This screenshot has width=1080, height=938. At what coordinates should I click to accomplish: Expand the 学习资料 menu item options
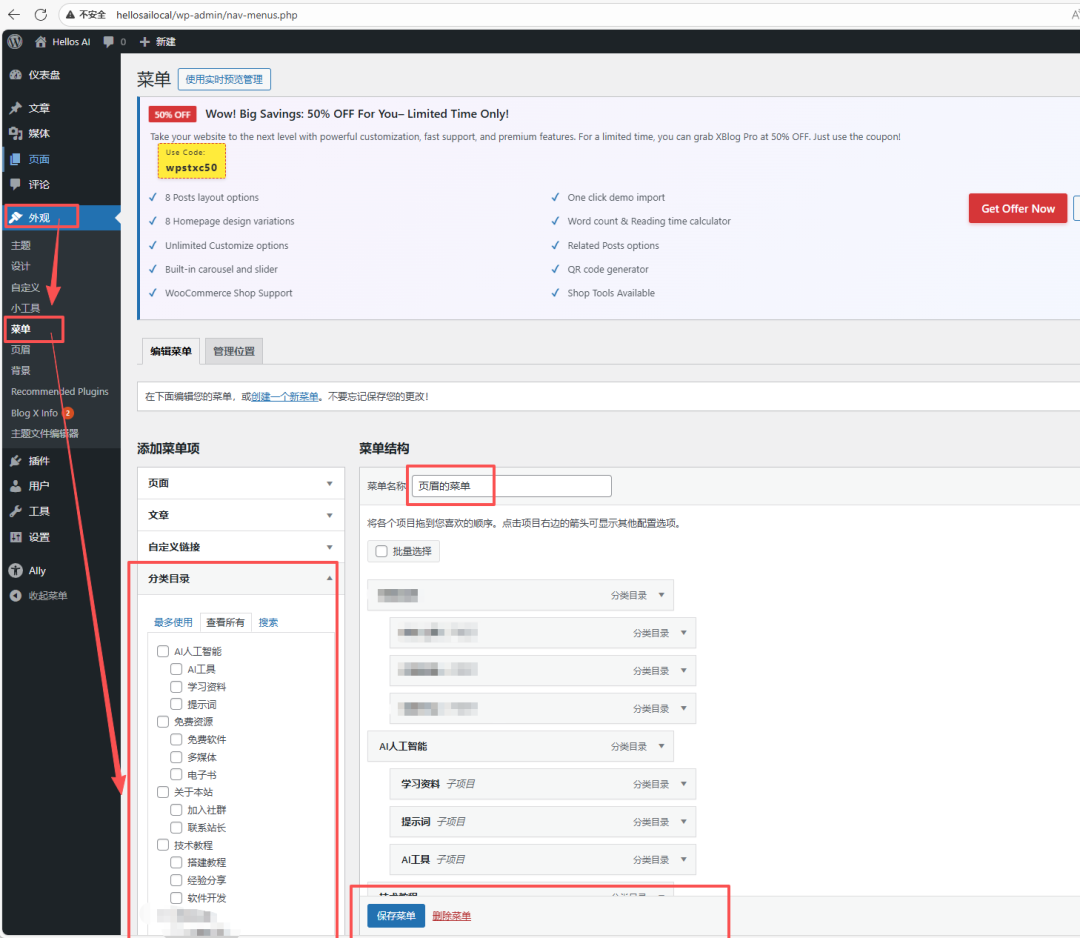[x=684, y=784]
